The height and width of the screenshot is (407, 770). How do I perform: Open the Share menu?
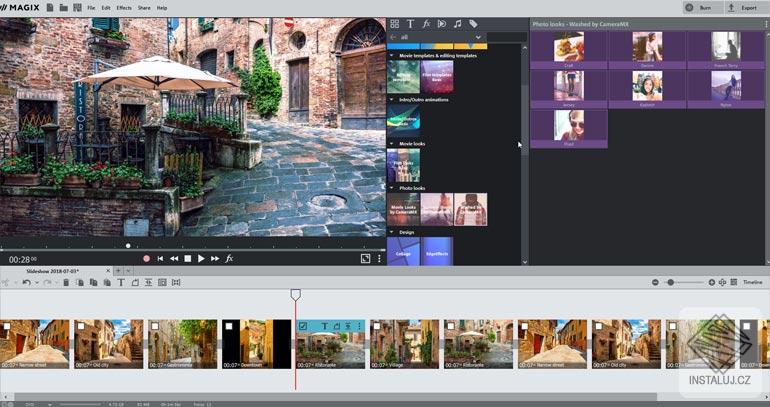point(144,8)
